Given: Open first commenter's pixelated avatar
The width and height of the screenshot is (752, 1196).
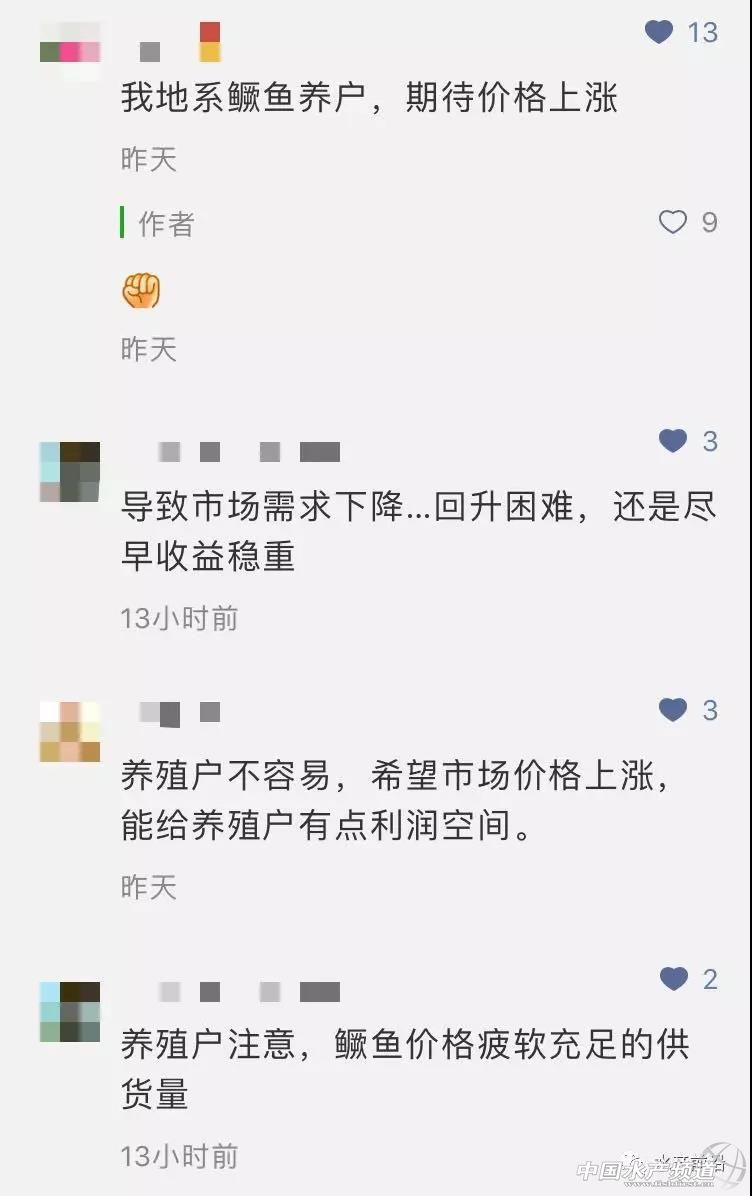Looking at the screenshot, I should coord(69,52).
